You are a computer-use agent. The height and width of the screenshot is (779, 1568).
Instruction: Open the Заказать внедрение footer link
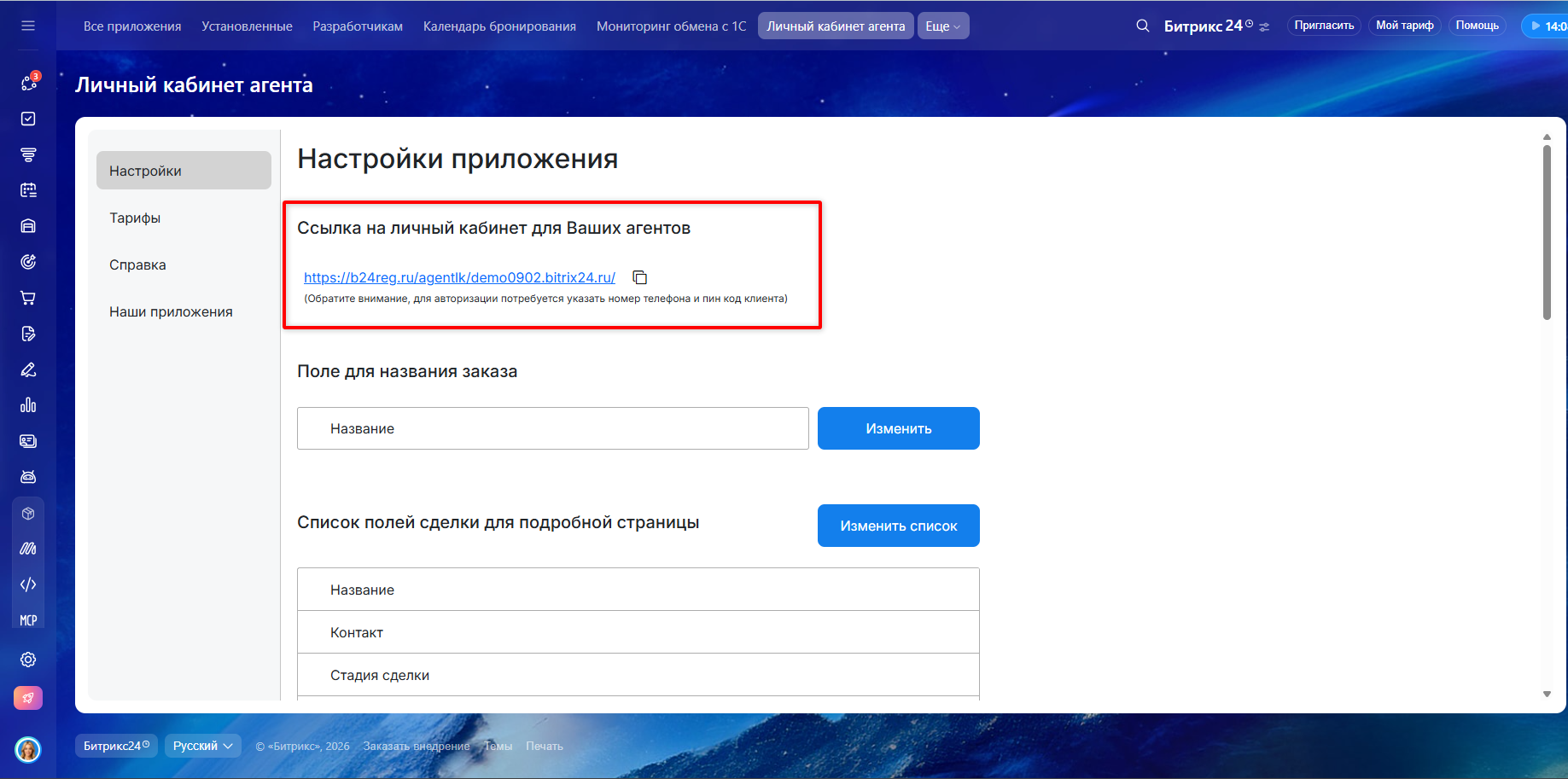tap(417, 746)
